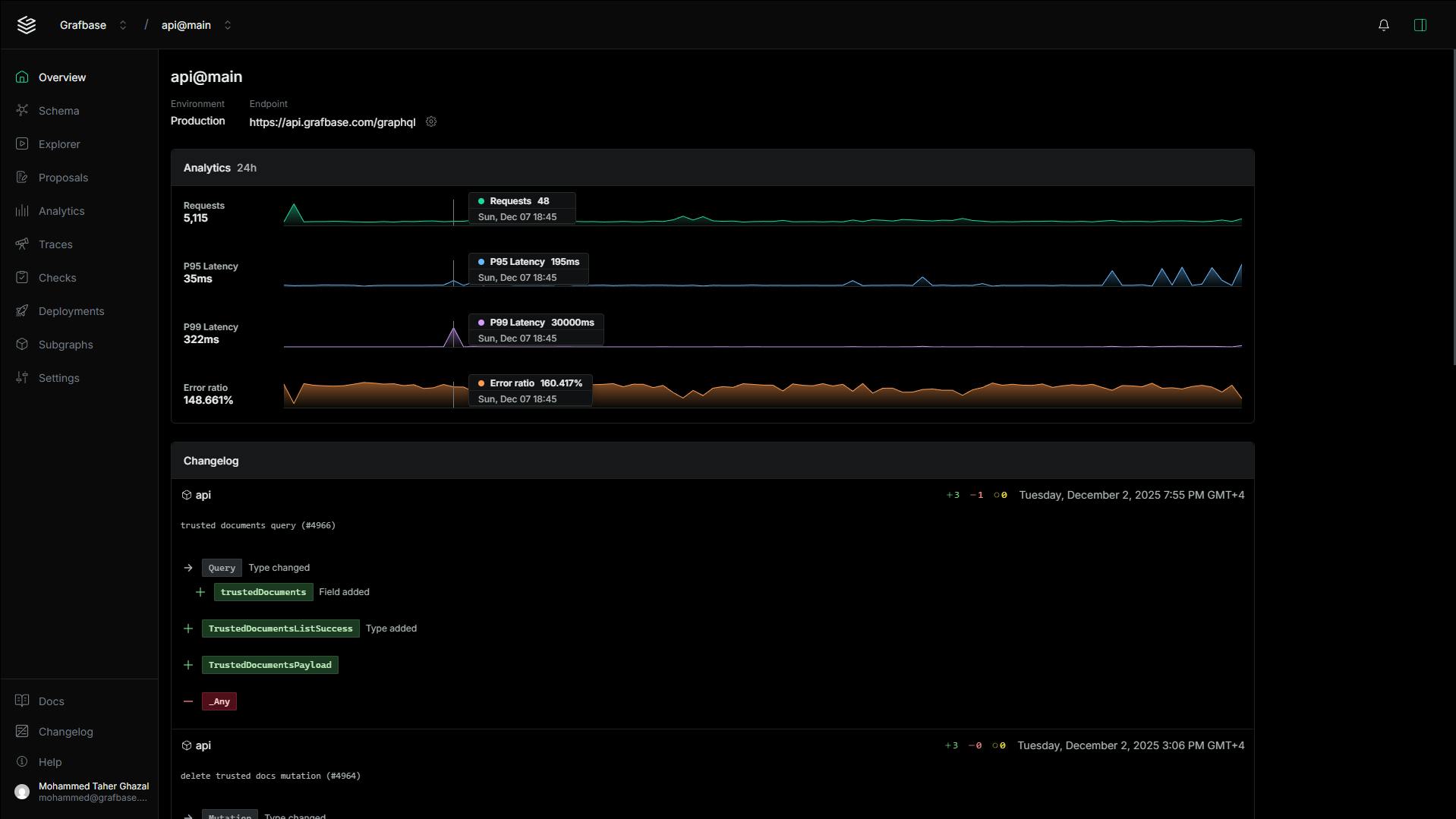Open the notifications bell
Image resolution: width=1456 pixels, height=819 pixels.
click(1383, 25)
